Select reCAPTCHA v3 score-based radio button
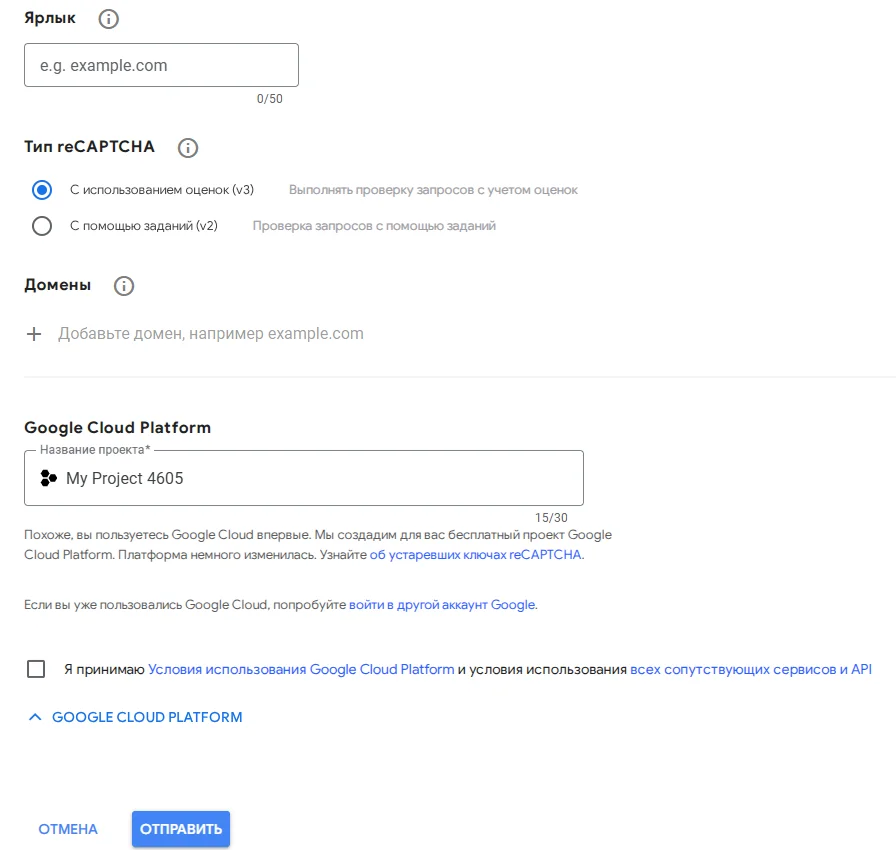This screenshot has width=896, height=850. [42, 190]
